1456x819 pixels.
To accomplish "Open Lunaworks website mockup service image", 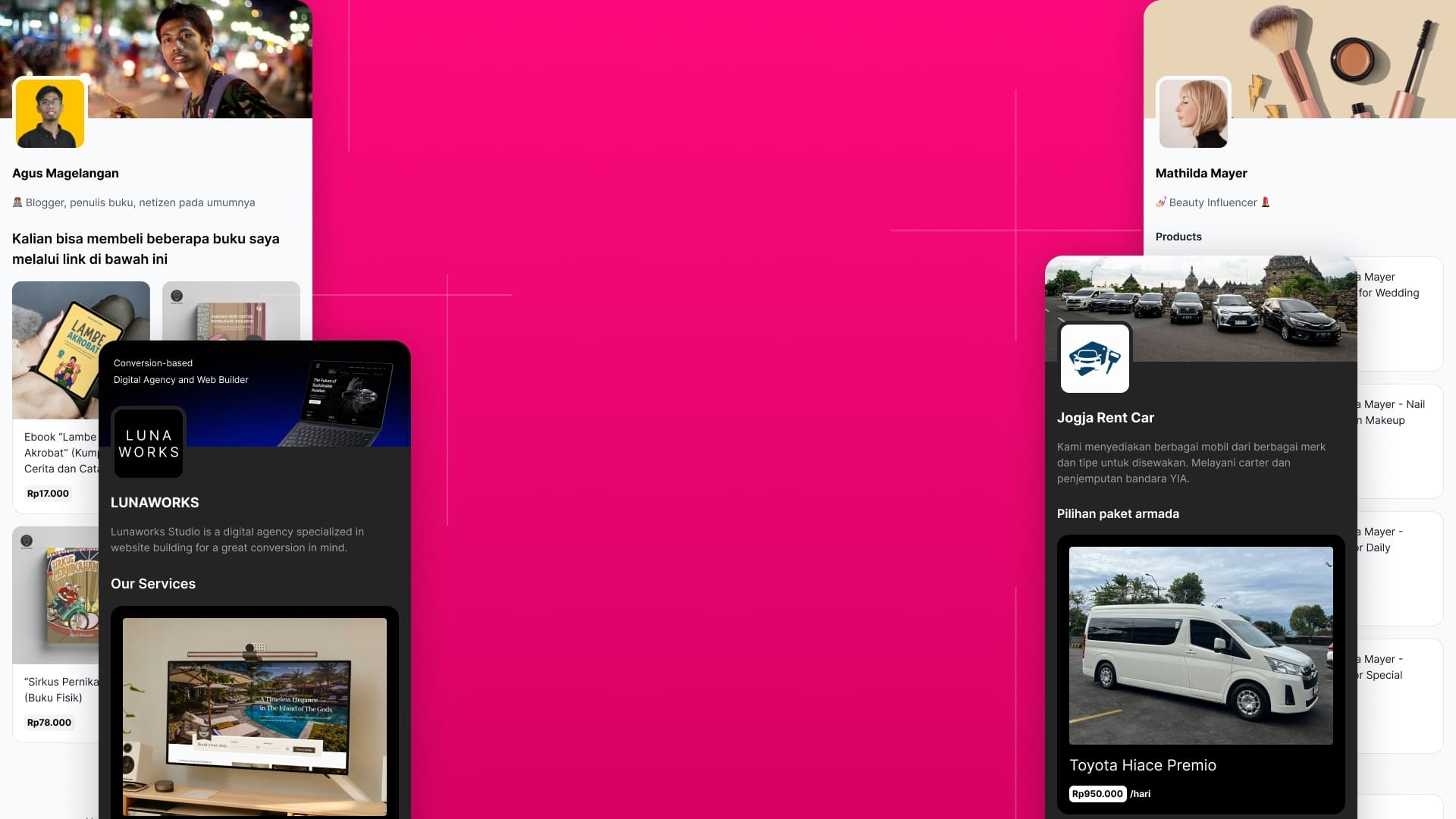I will (x=255, y=717).
